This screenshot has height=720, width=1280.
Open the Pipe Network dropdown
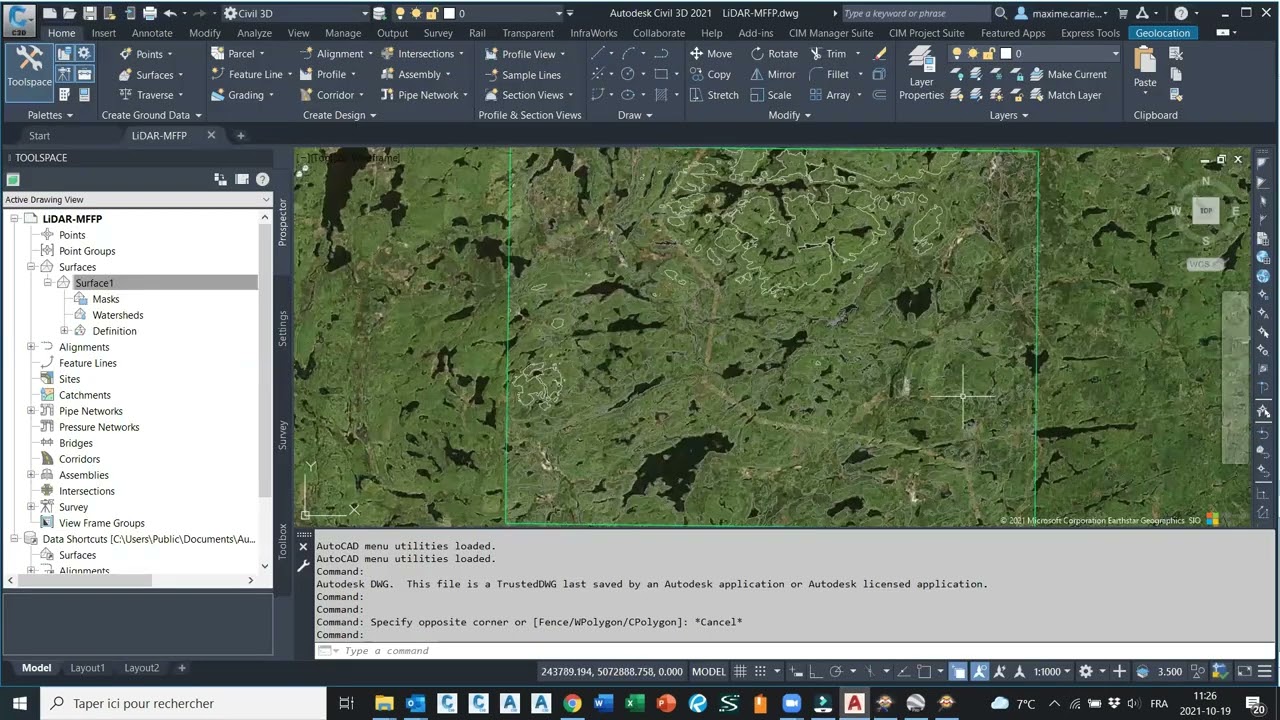(x=426, y=95)
